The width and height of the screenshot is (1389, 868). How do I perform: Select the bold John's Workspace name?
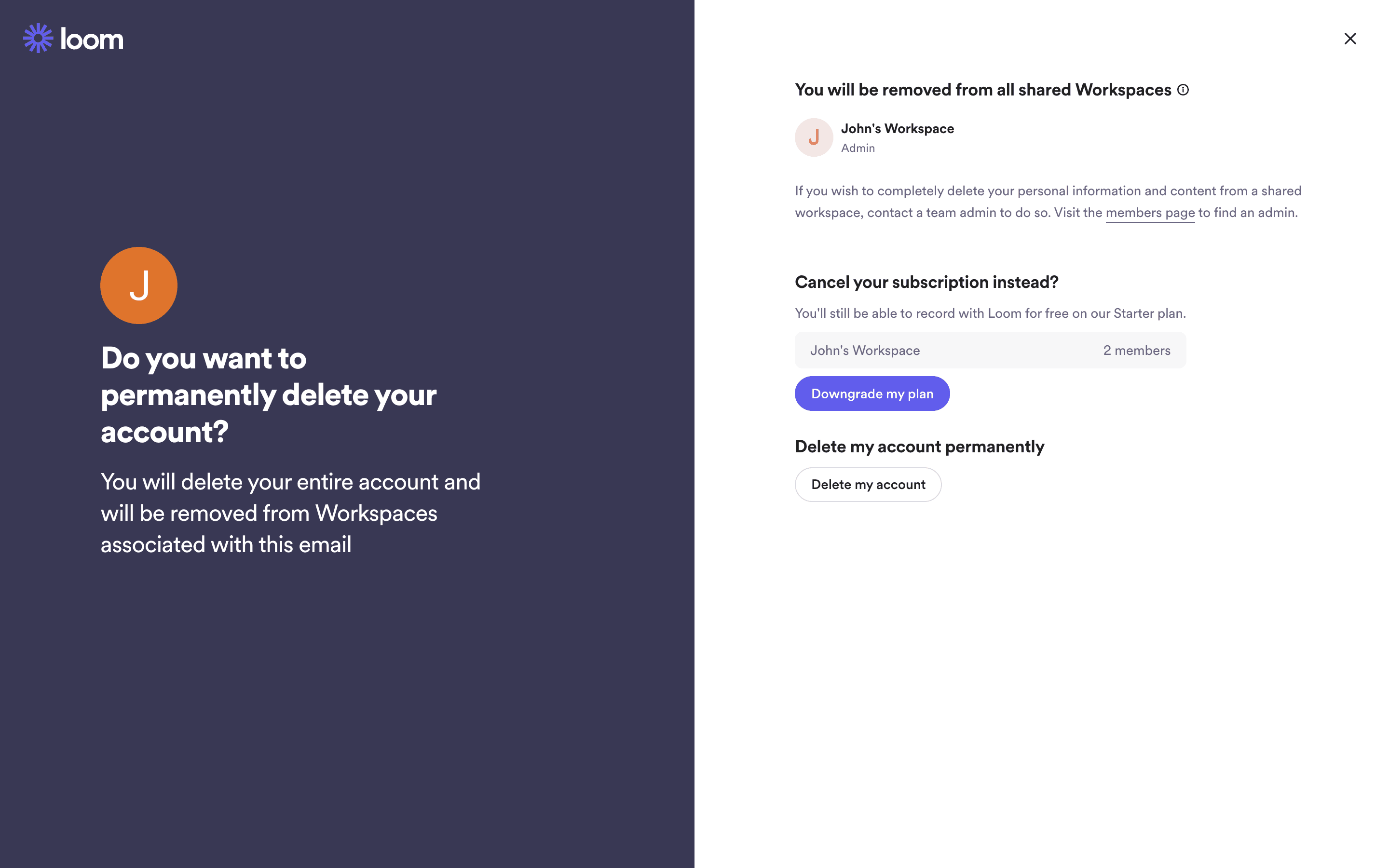click(x=897, y=129)
